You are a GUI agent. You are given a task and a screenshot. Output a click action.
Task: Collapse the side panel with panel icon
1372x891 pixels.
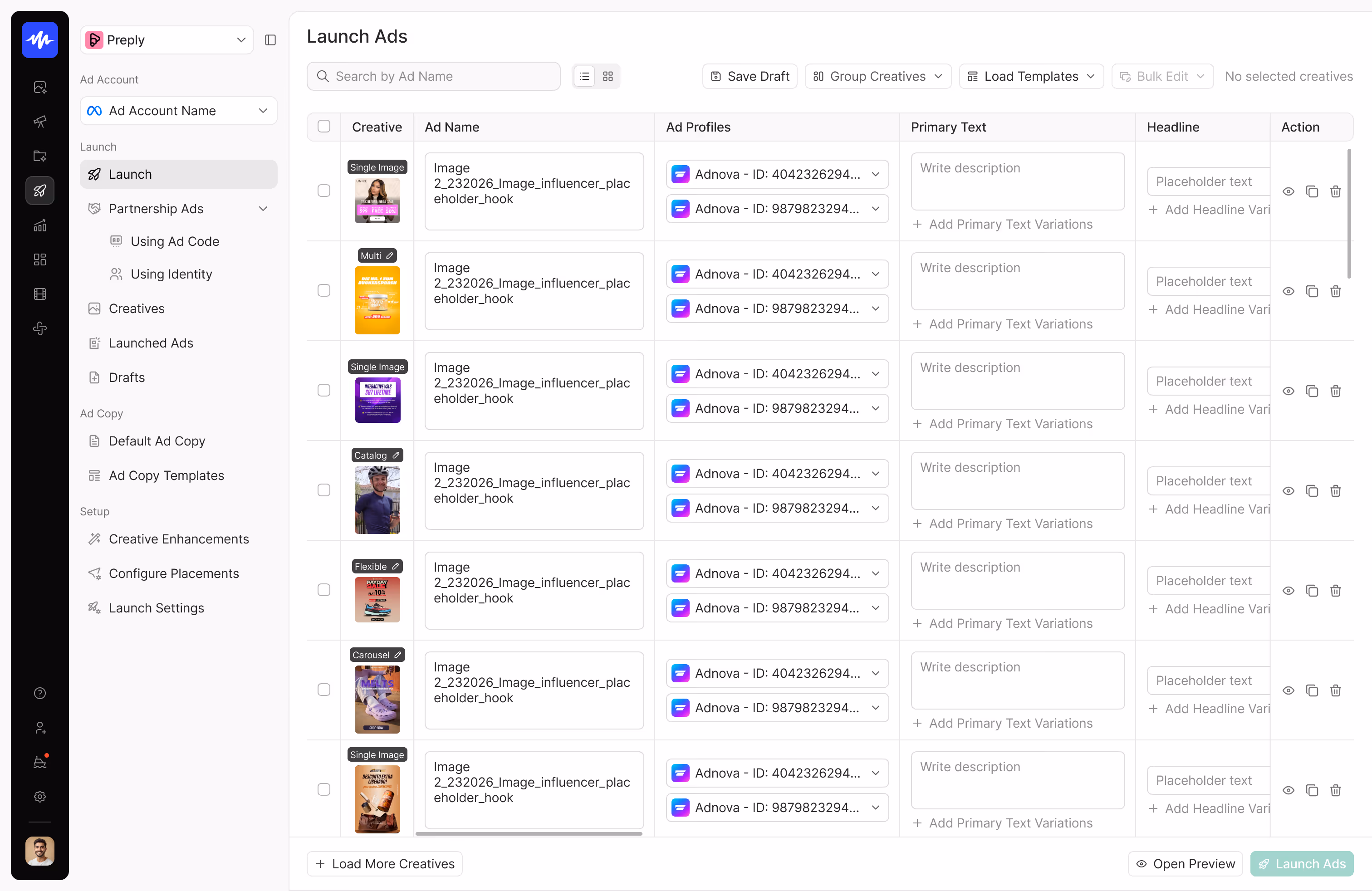270,40
